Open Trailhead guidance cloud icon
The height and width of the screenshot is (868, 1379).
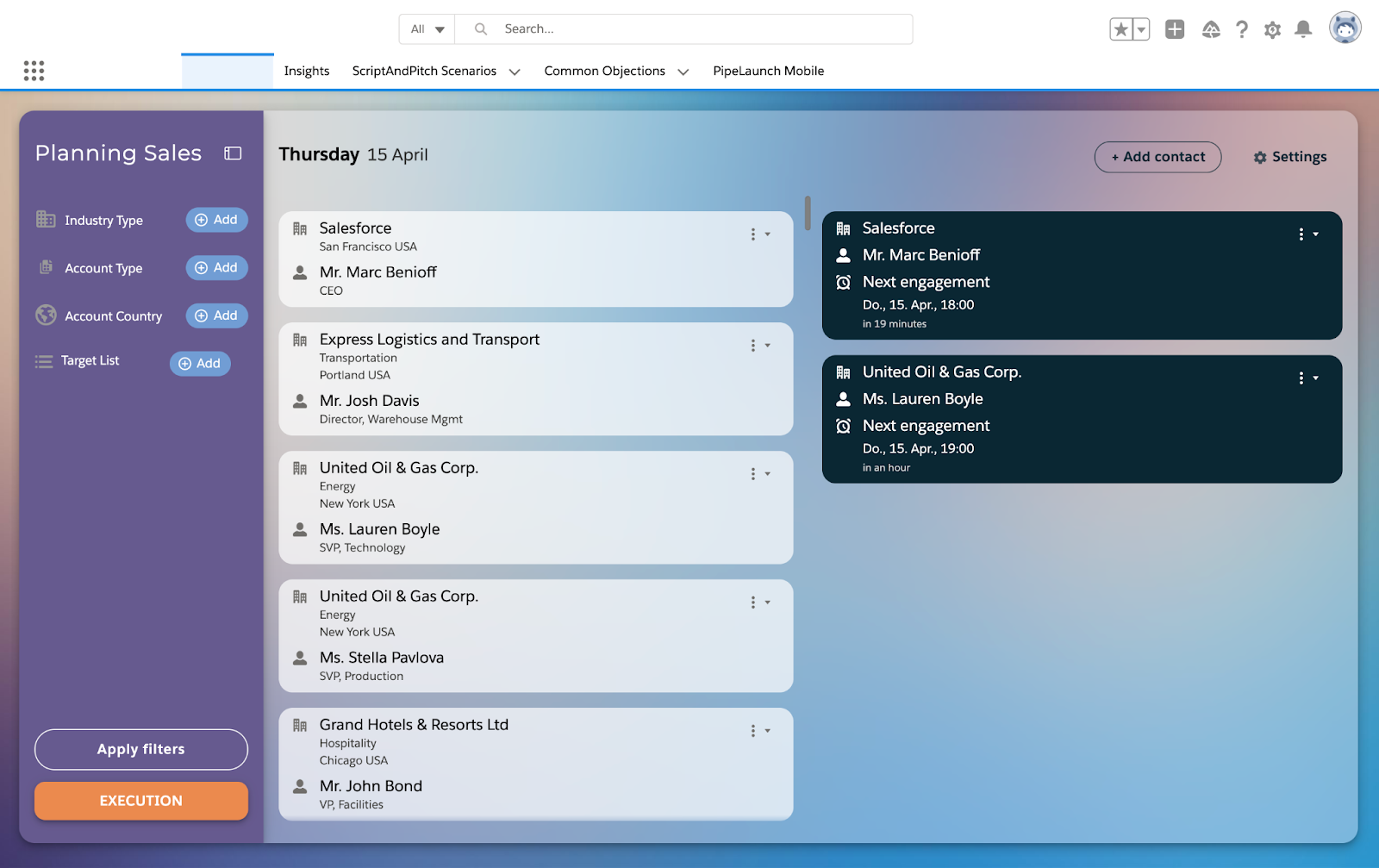point(1211,29)
